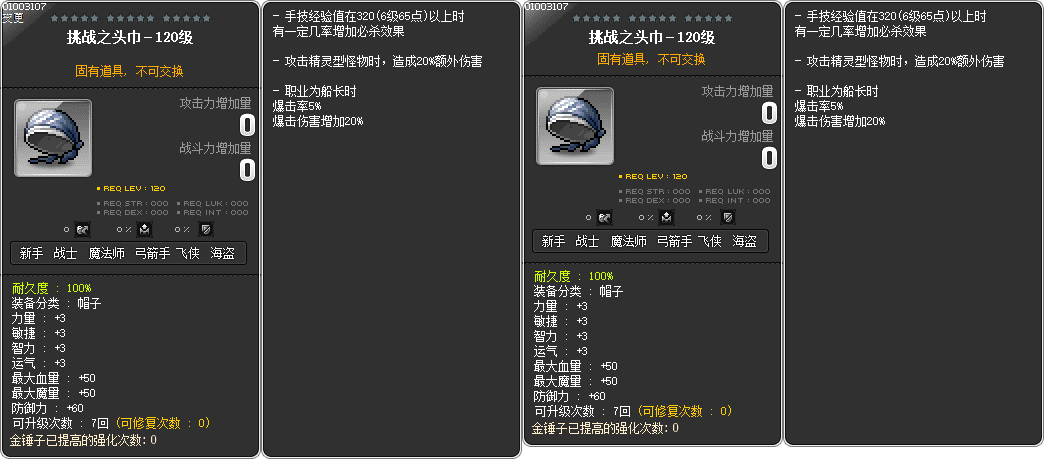Click the shield ignore-defense icon in right tooltip
Viewport: 1044px width, 459px height.
coord(729,217)
